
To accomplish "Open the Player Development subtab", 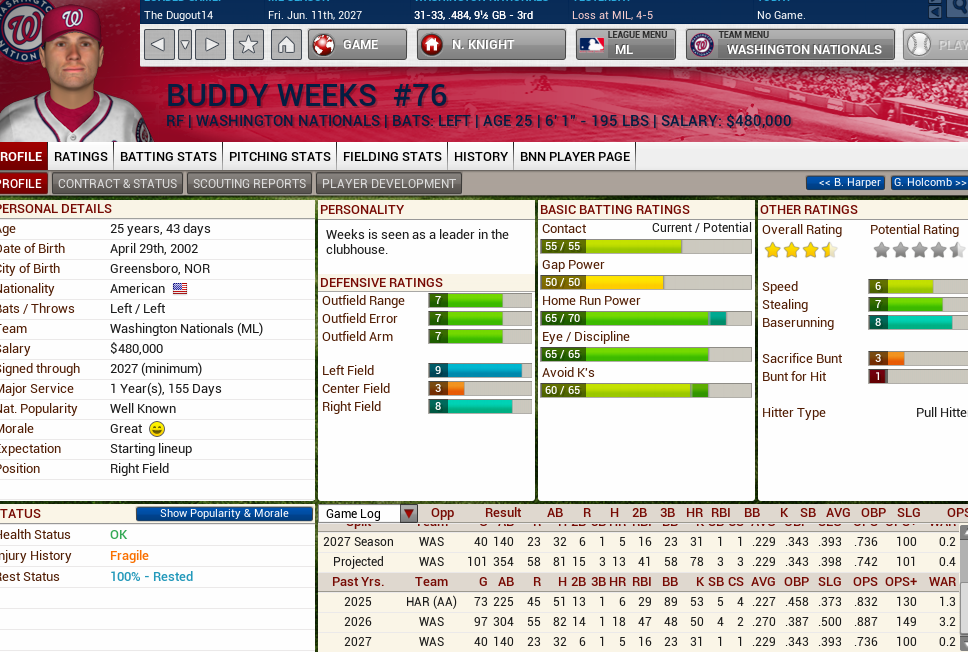I will (x=388, y=184).
